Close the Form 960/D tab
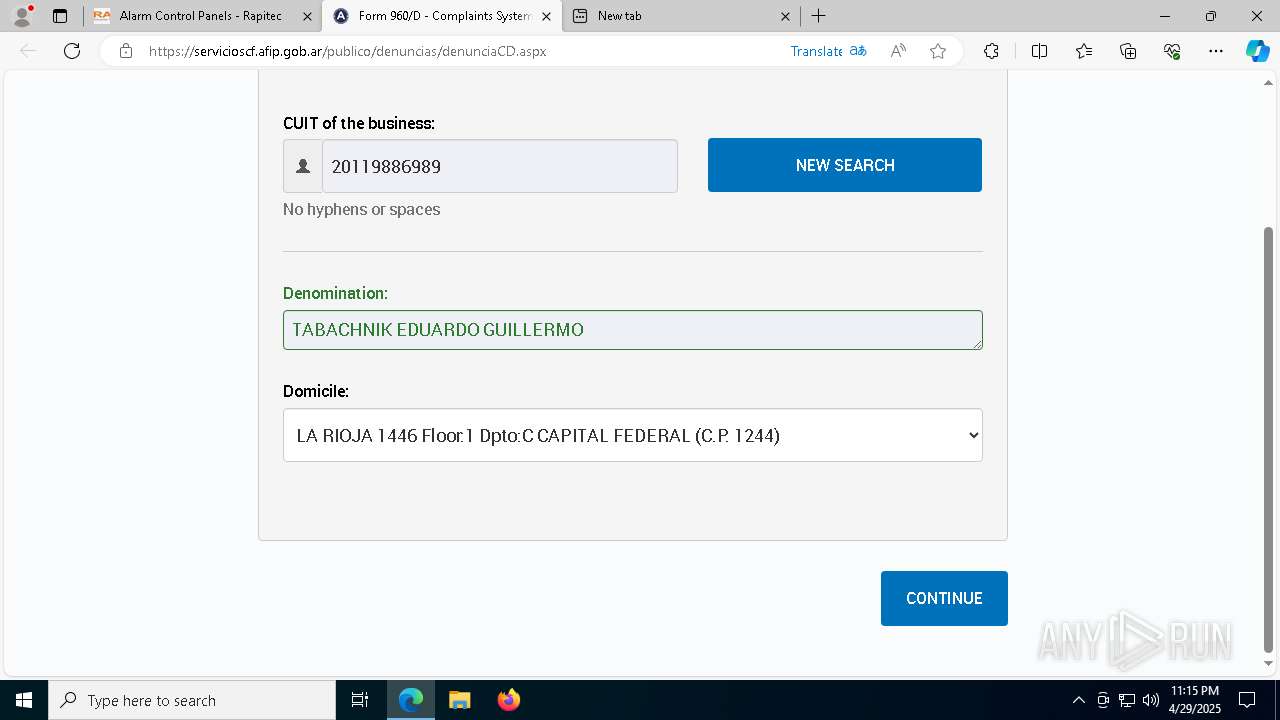This screenshot has height=720, width=1280. click(546, 16)
